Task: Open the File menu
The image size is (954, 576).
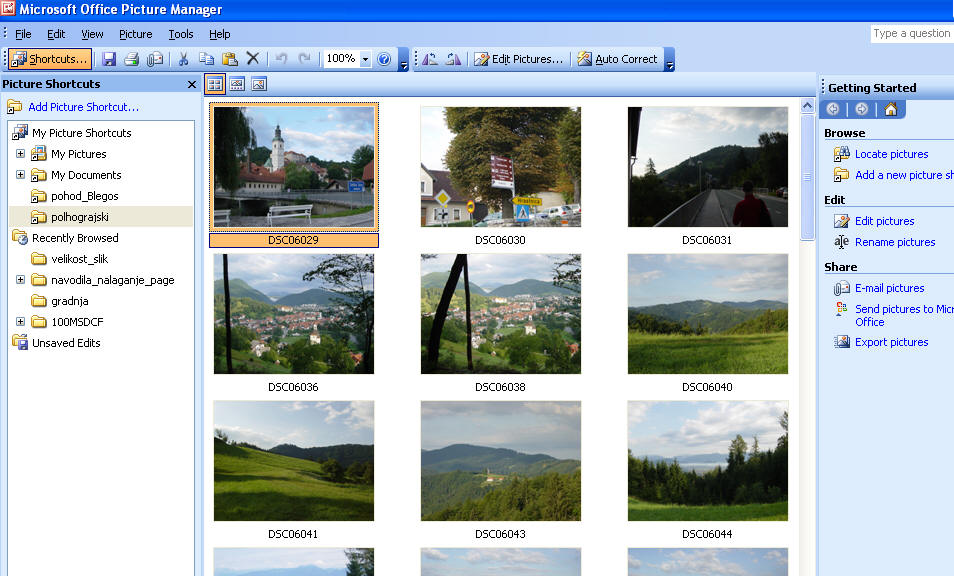Action: point(23,34)
